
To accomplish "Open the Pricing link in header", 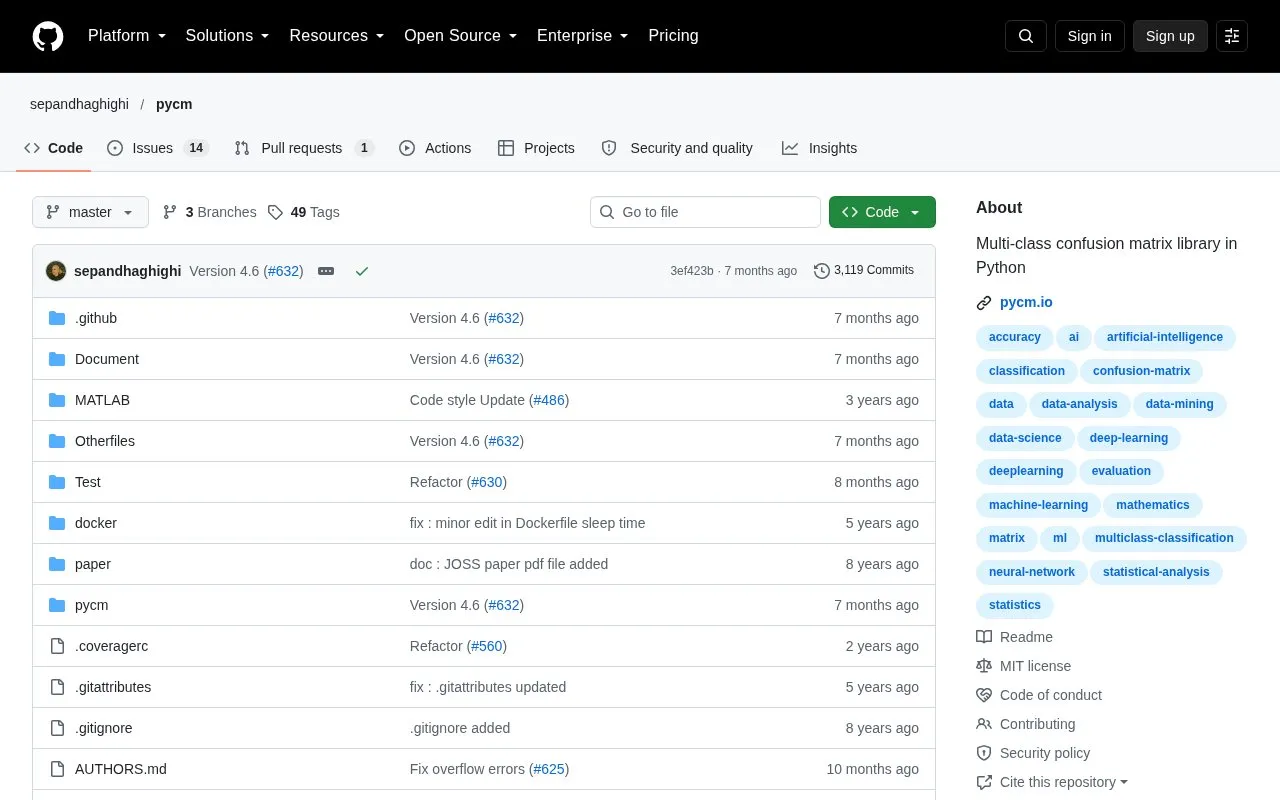I will point(673,36).
